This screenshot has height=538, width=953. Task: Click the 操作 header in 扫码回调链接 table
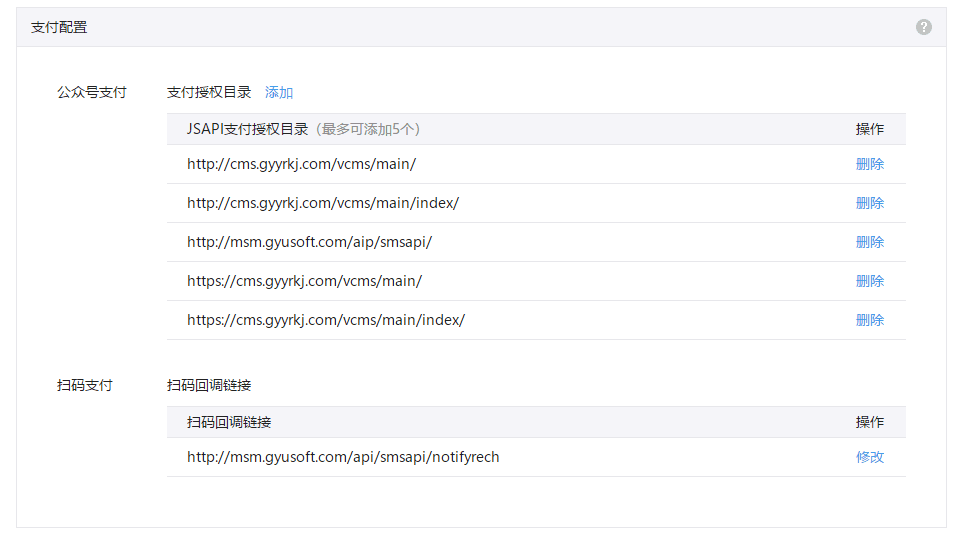tap(870, 422)
